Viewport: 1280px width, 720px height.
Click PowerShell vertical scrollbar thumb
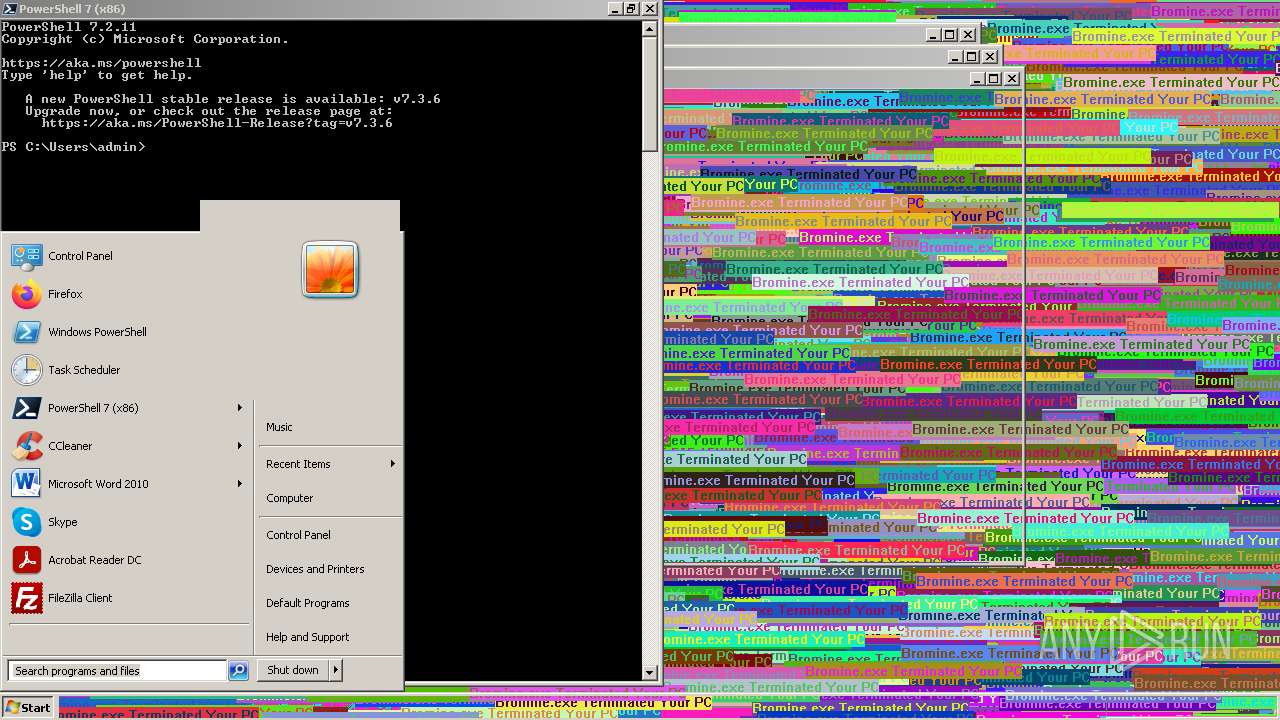[650, 93]
